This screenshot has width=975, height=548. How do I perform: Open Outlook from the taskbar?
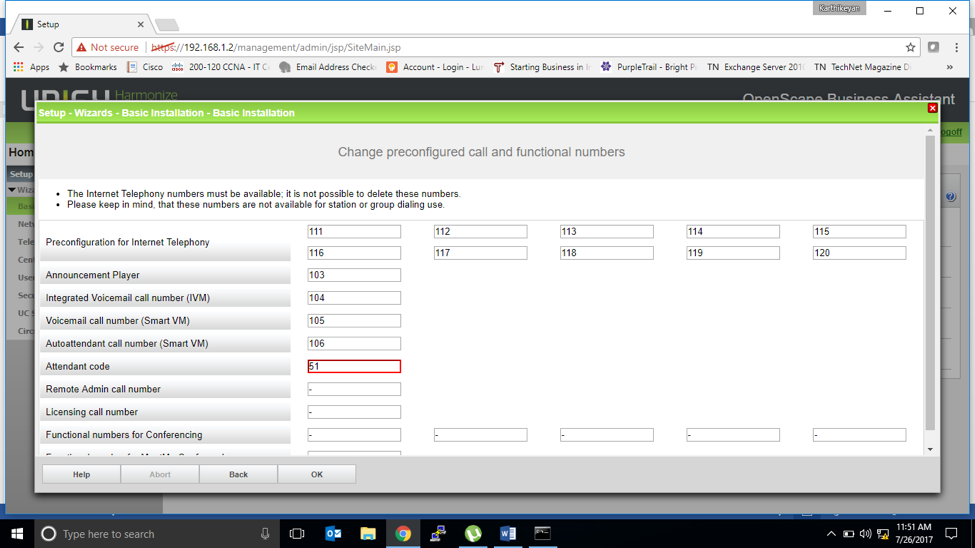pos(333,534)
